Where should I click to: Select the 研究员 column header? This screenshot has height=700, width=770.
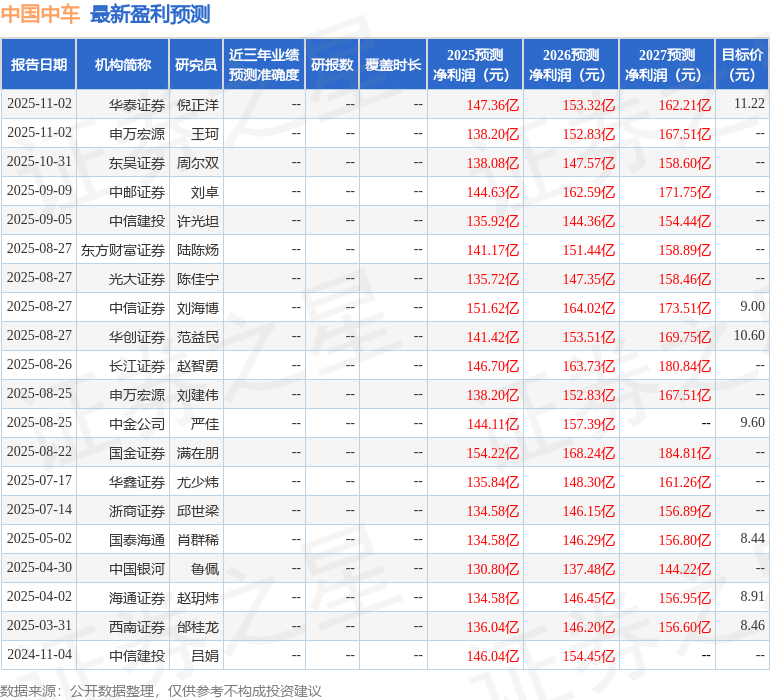[196, 65]
